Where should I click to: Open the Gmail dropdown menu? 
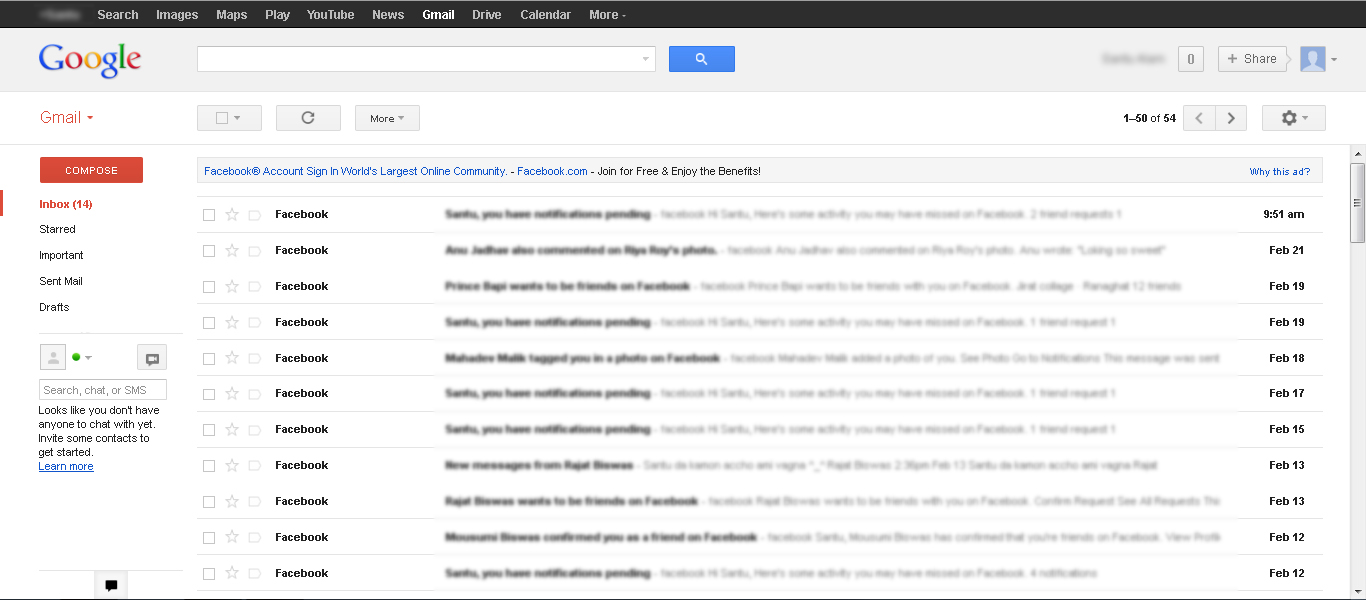[x=67, y=118]
